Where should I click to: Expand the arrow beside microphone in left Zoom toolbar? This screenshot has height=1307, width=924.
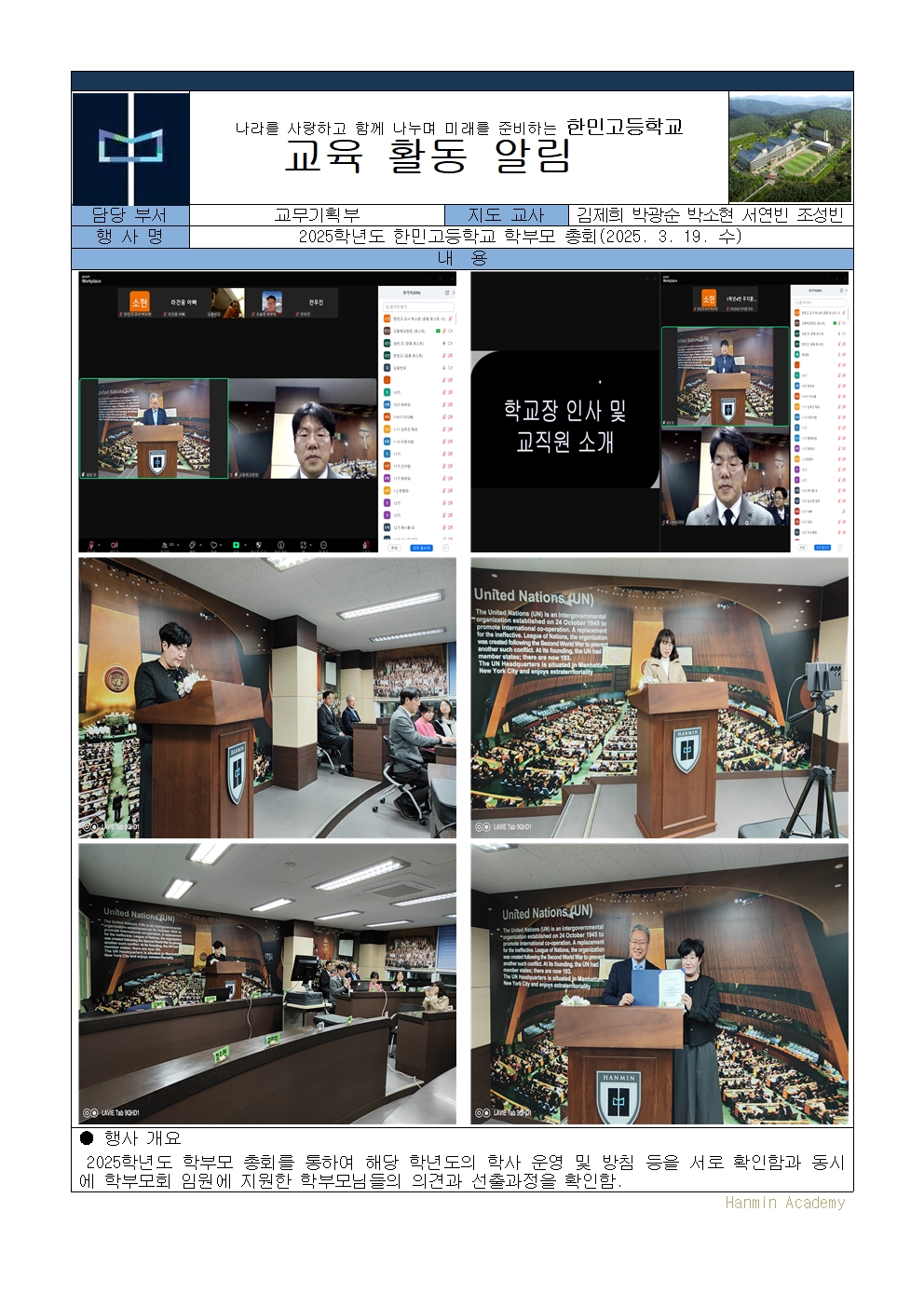[99, 544]
